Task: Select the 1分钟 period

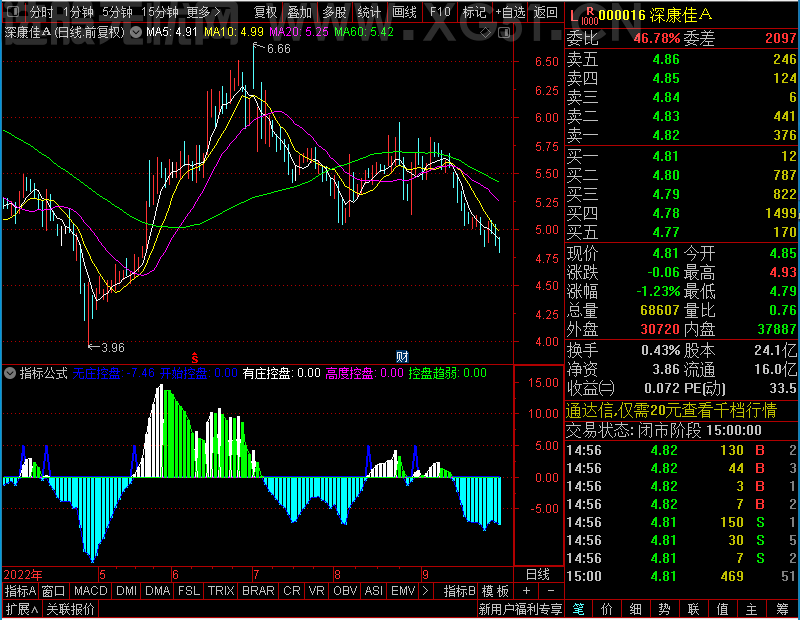Action: point(79,12)
